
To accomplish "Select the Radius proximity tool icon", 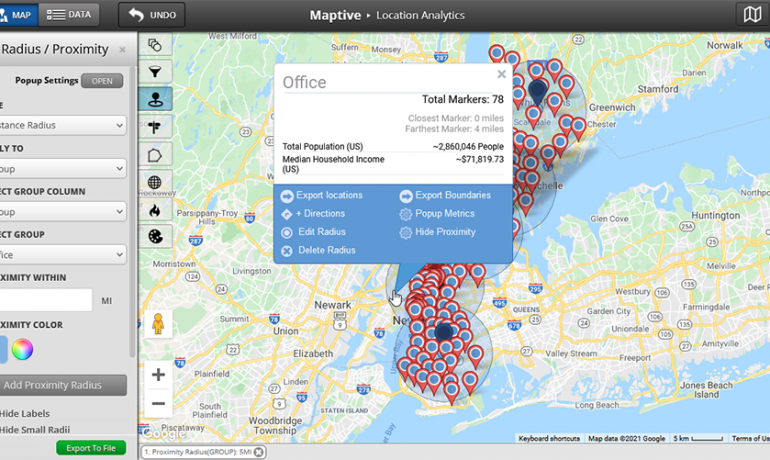I will (x=155, y=100).
